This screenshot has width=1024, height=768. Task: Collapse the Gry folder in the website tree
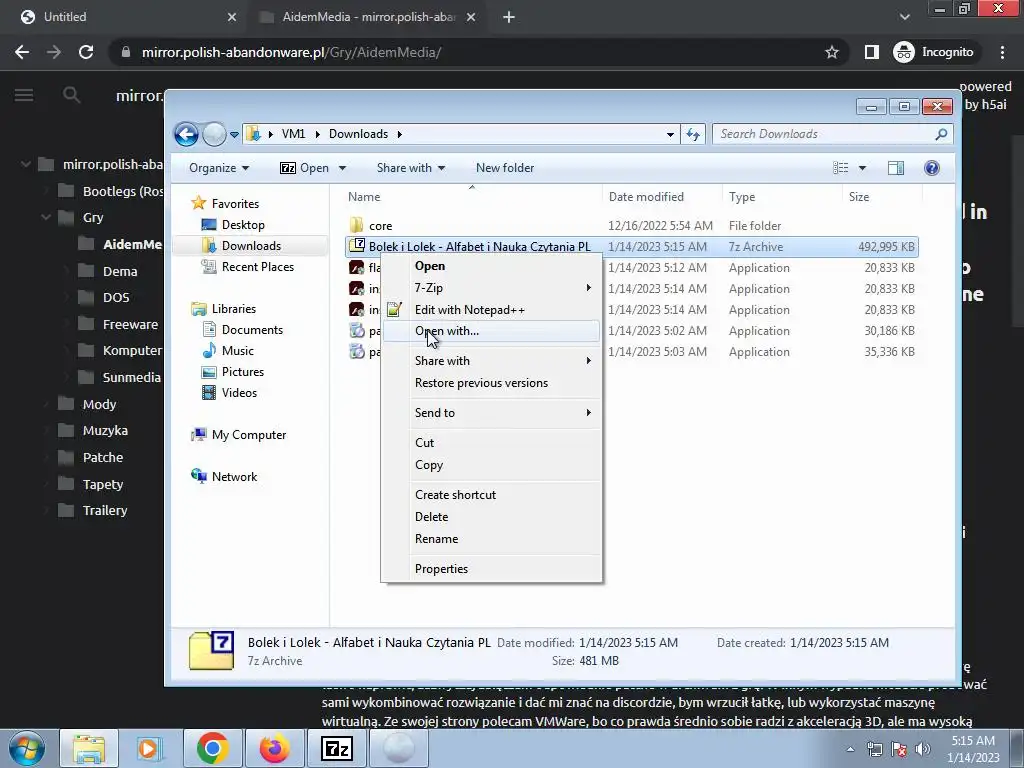pyautogui.click(x=46, y=217)
